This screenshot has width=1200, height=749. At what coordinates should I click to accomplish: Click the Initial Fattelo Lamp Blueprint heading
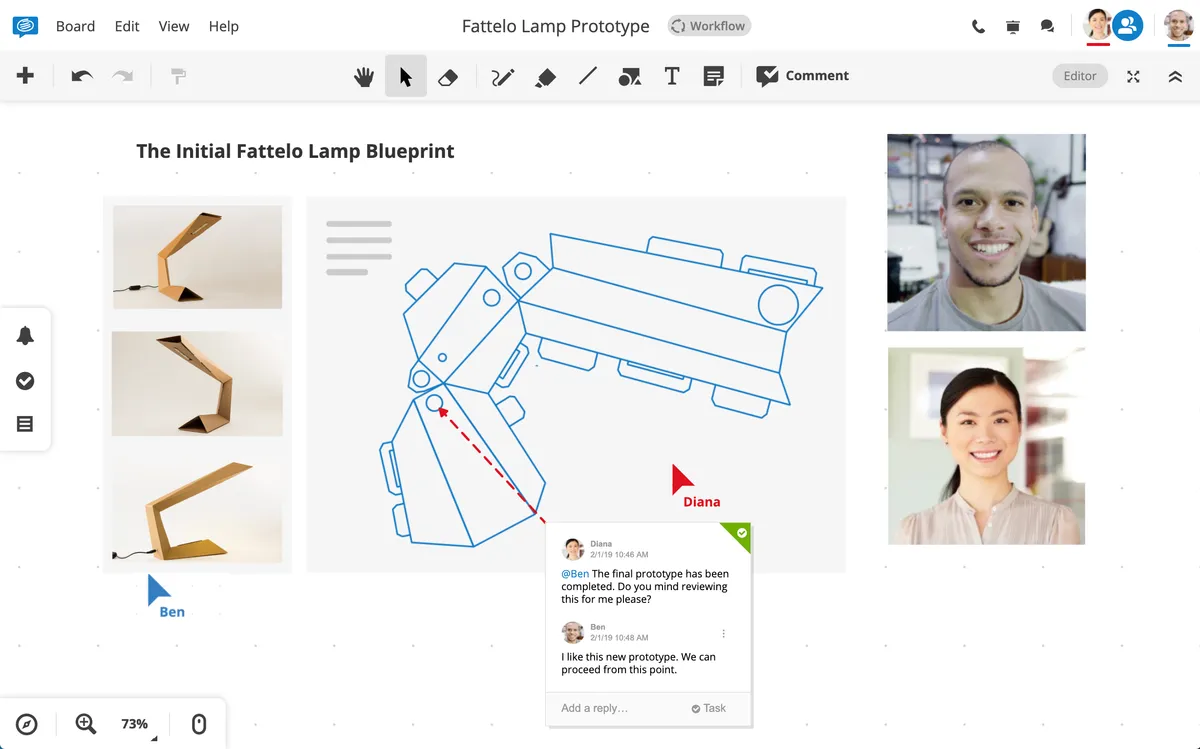[x=295, y=151]
